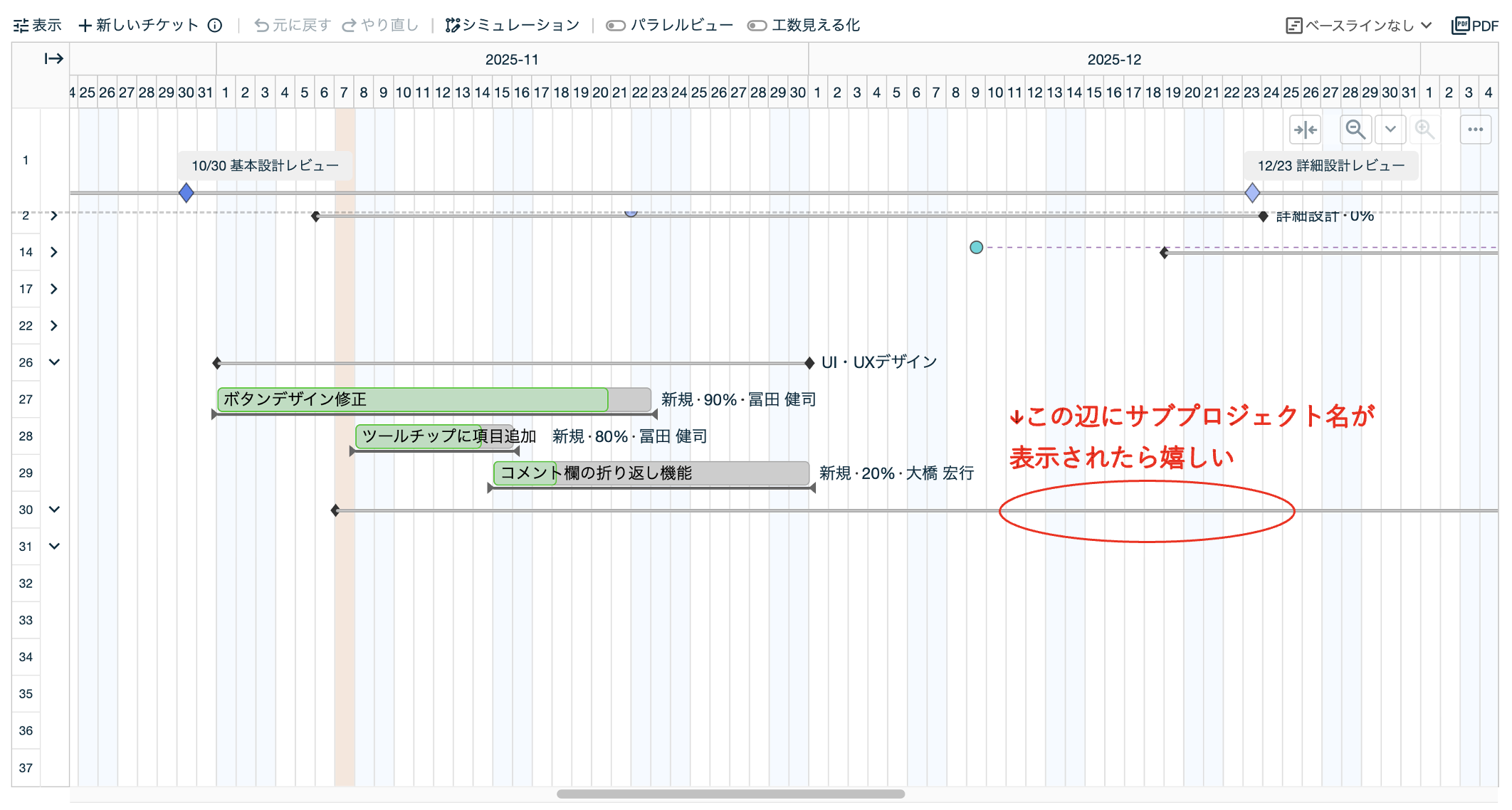Click the 10/30 基本設計レビュー milestone diamond

(186, 193)
